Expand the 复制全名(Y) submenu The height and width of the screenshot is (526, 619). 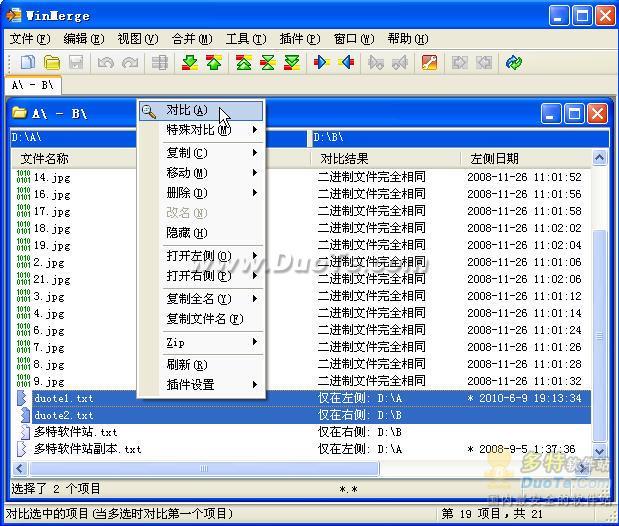pyautogui.click(x=201, y=299)
